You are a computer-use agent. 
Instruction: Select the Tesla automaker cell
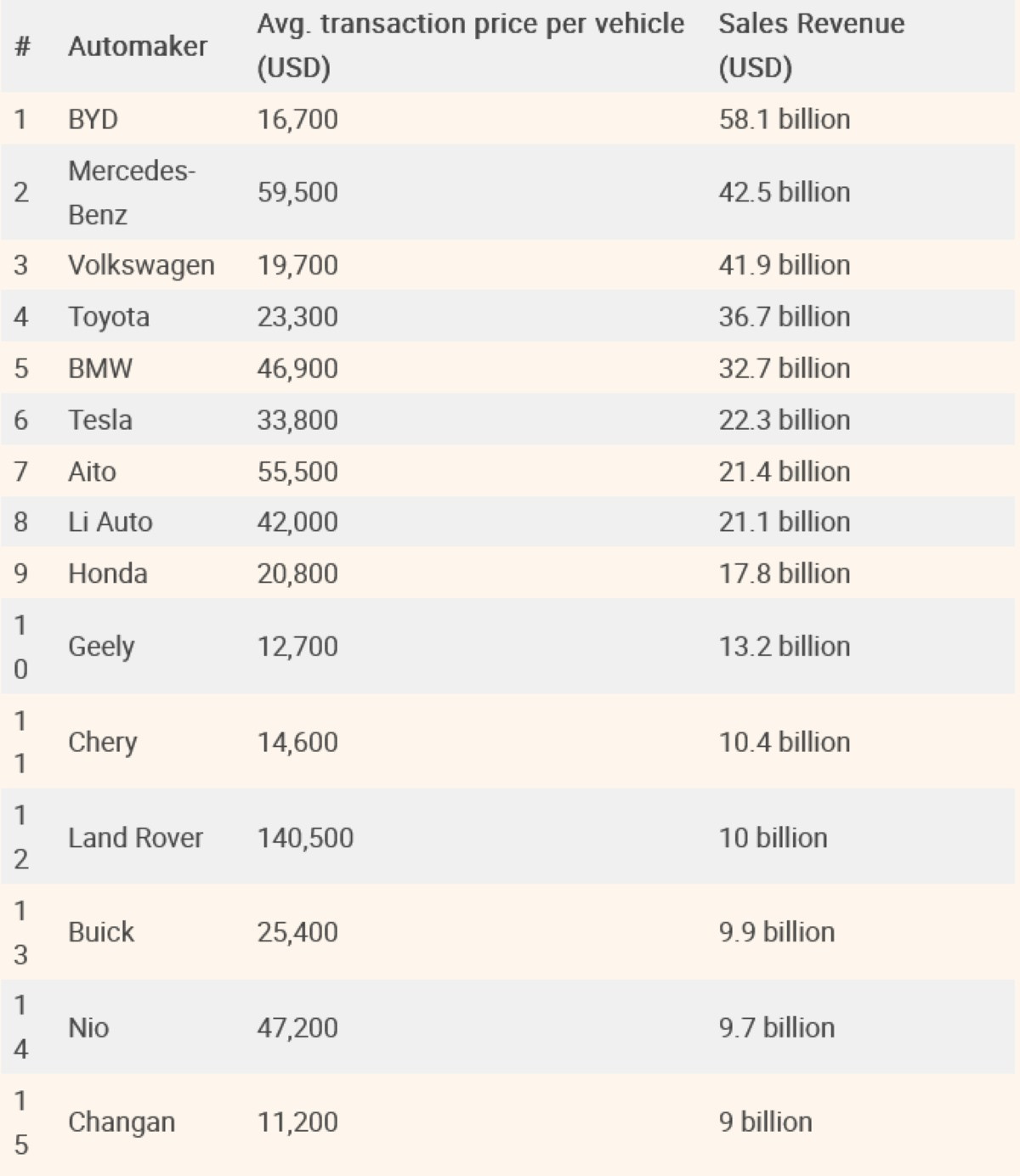[x=99, y=420]
